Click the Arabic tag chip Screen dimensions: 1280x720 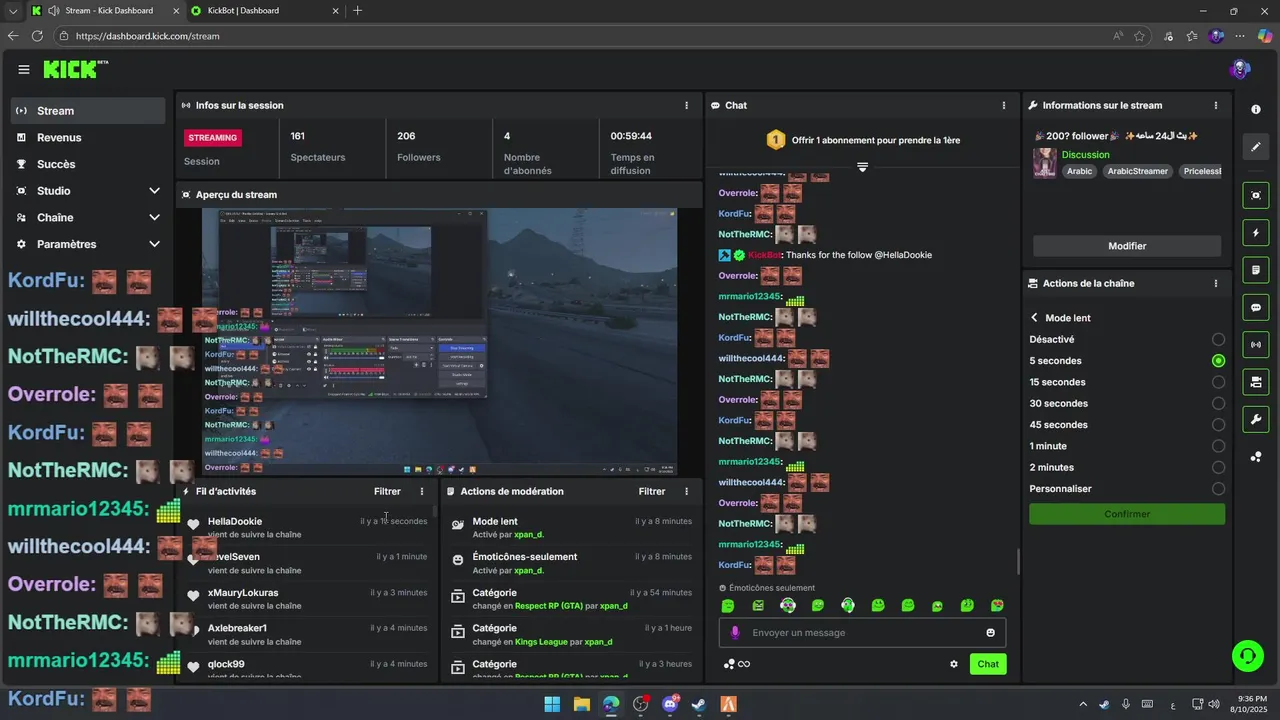(1079, 171)
